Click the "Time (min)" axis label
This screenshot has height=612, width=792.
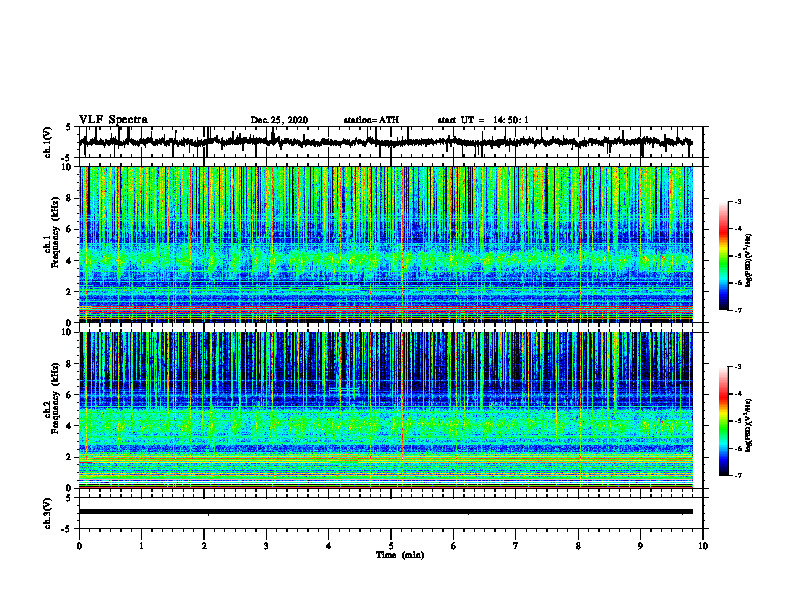pos(400,555)
